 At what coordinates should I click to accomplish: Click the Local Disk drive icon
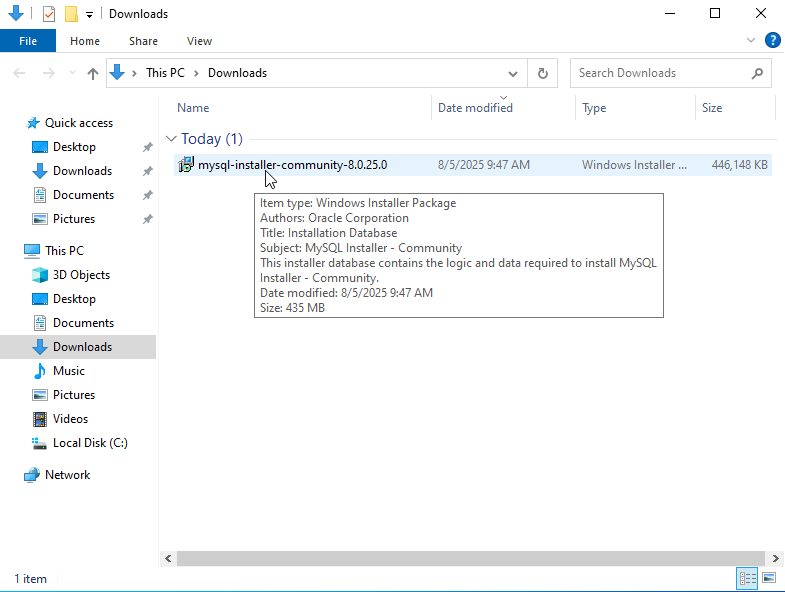coord(39,443)
